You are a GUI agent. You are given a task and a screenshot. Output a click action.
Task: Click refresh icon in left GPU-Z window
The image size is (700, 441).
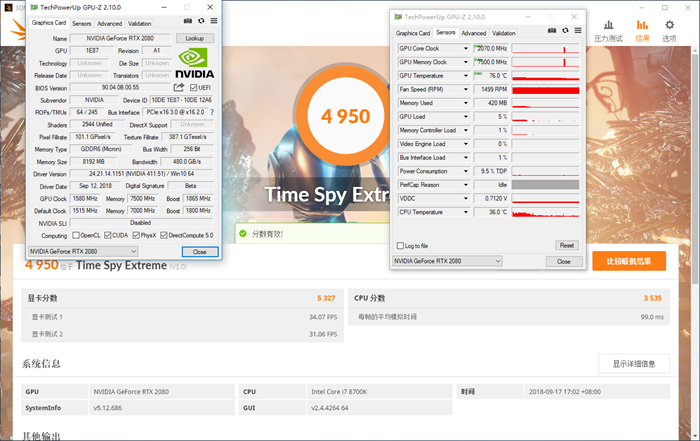201,21
